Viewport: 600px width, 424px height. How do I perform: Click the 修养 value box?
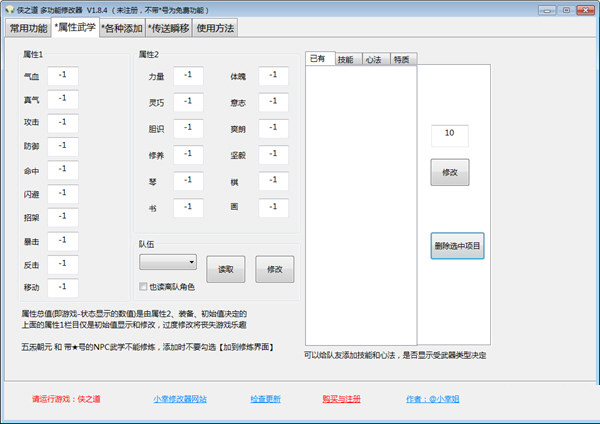coord(188,155)
